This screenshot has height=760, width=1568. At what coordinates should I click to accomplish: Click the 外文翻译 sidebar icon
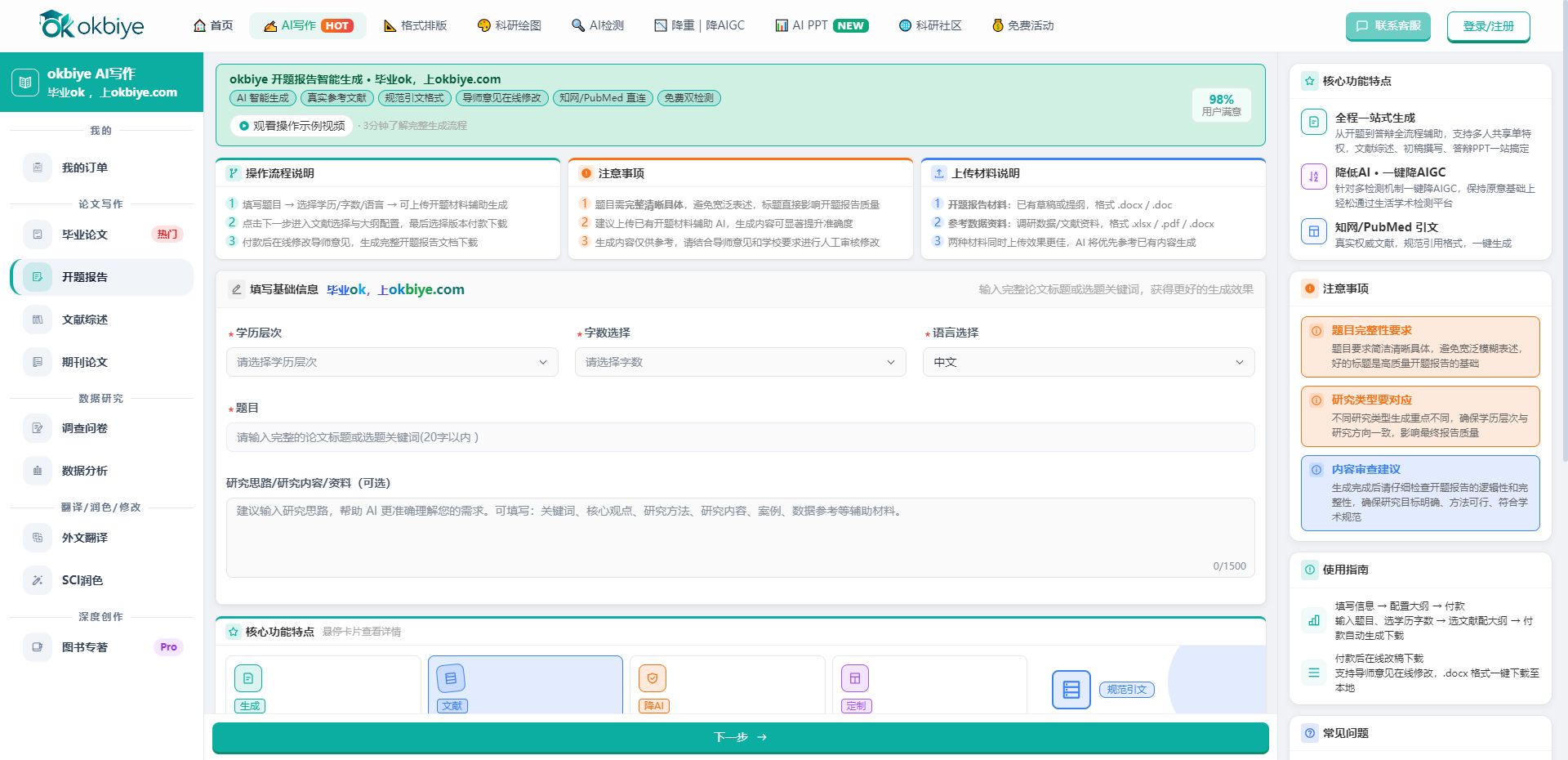pyautogui.click(x=38, y=538)
